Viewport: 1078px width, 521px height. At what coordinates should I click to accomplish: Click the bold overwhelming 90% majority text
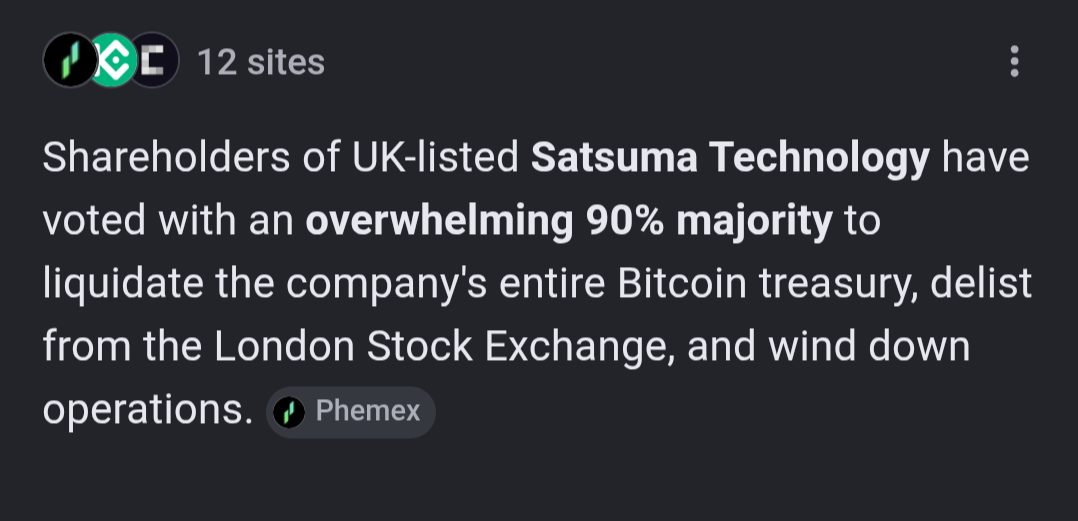point(569,223)
